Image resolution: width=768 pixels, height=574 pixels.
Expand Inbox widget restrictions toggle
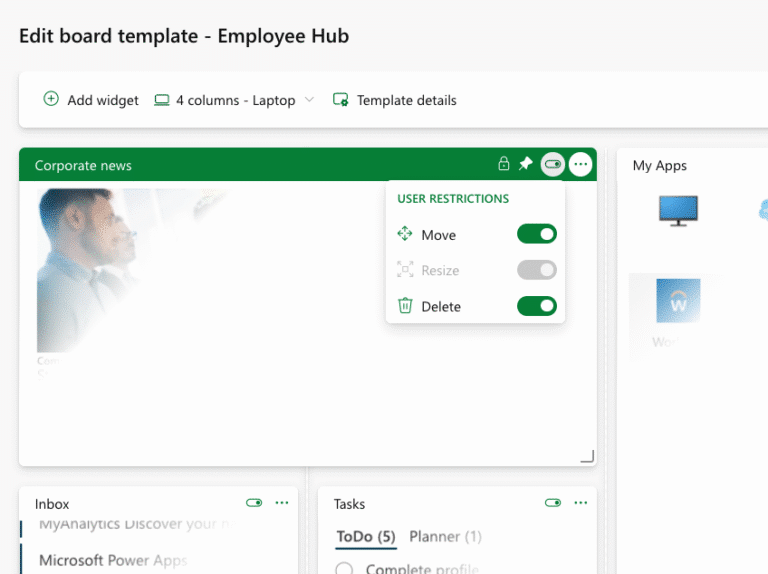click(x=254, y=503)
